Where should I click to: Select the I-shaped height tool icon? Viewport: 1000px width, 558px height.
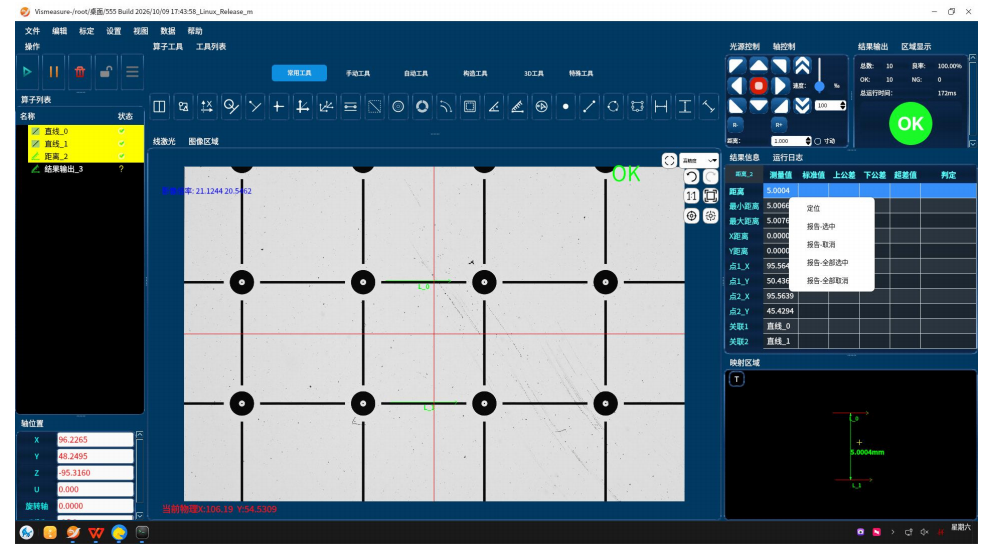pos(685,106)
